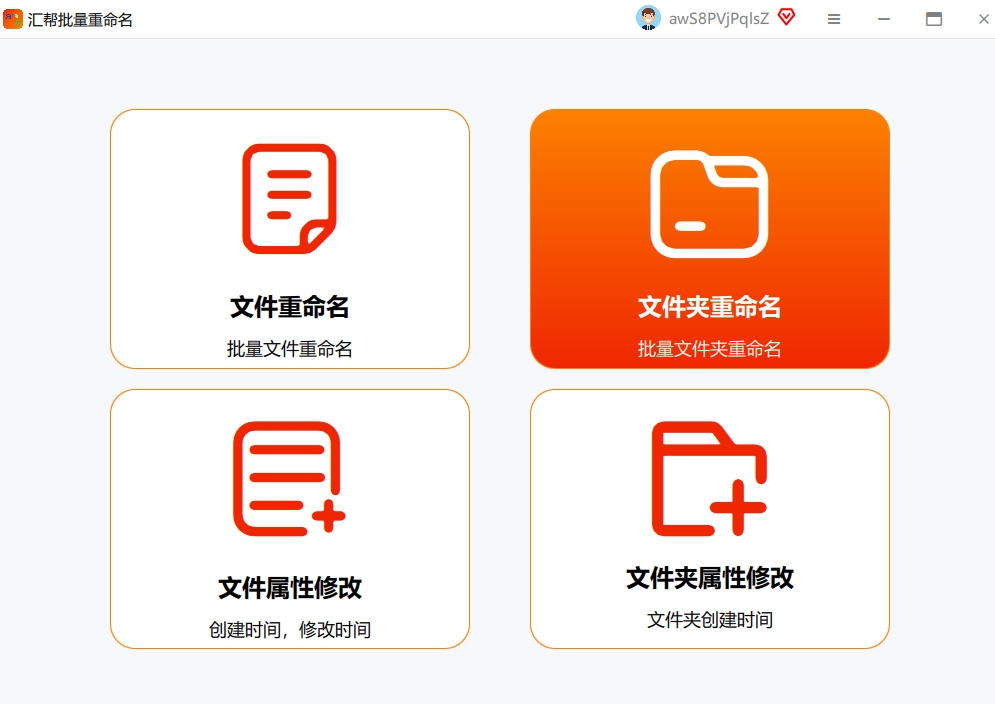Click the red VIP diamond badge
Viewport: 995px width, 704px height.
(x=786, y=17)
